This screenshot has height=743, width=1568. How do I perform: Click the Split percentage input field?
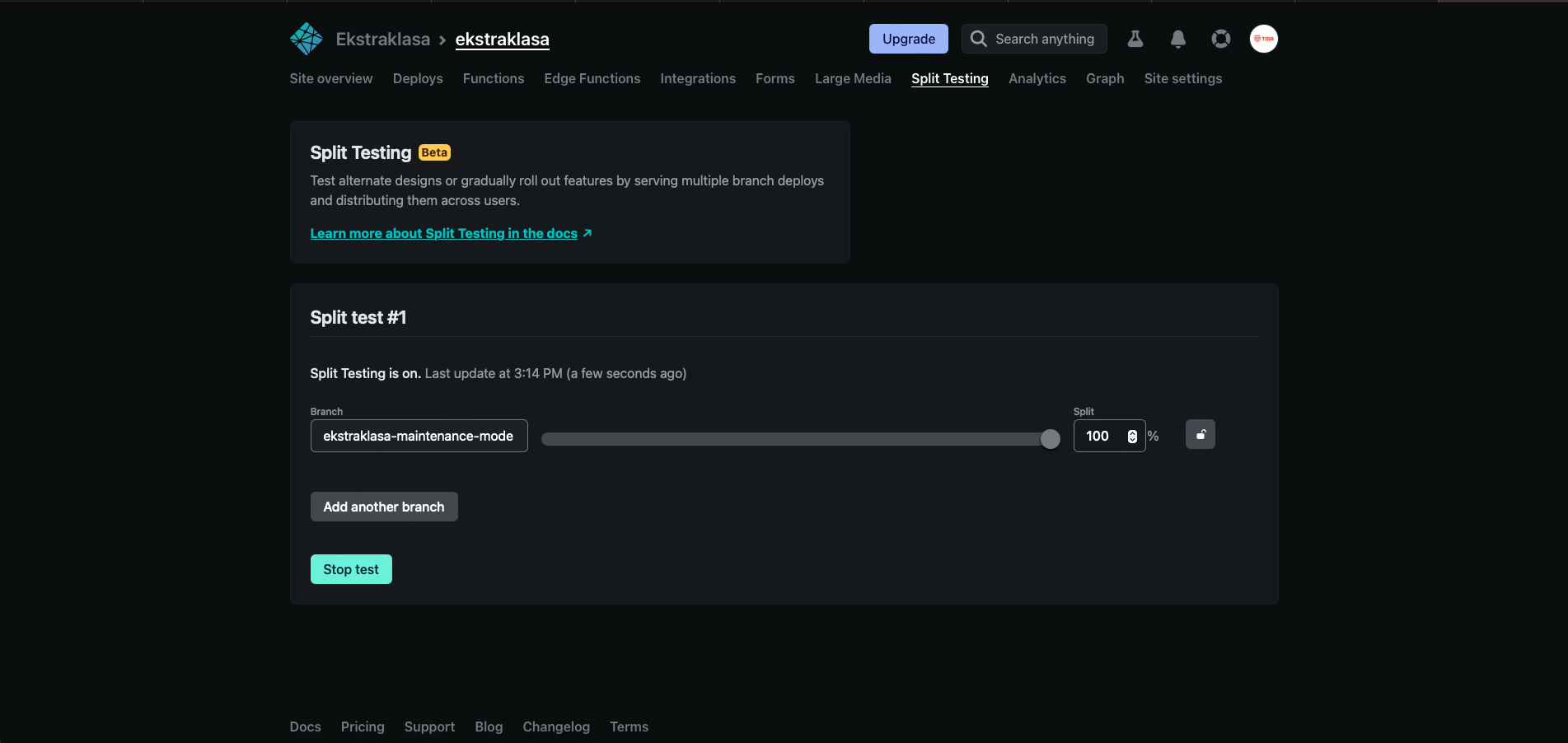(x=1109, y=436)
